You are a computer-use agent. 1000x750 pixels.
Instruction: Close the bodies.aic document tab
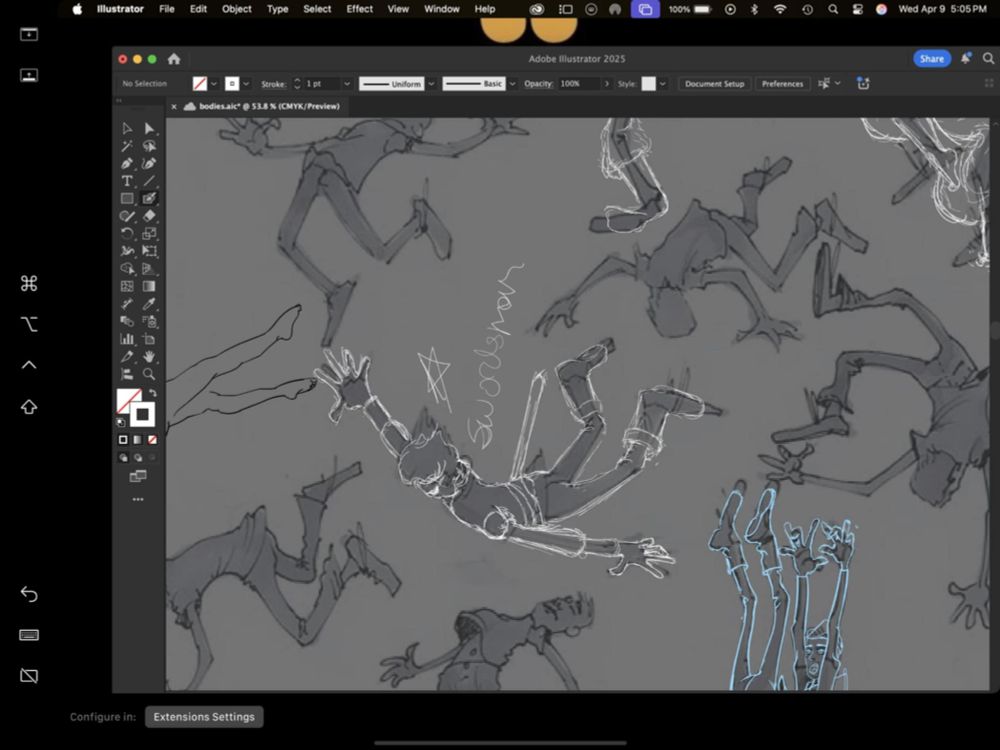pos(174,106)
